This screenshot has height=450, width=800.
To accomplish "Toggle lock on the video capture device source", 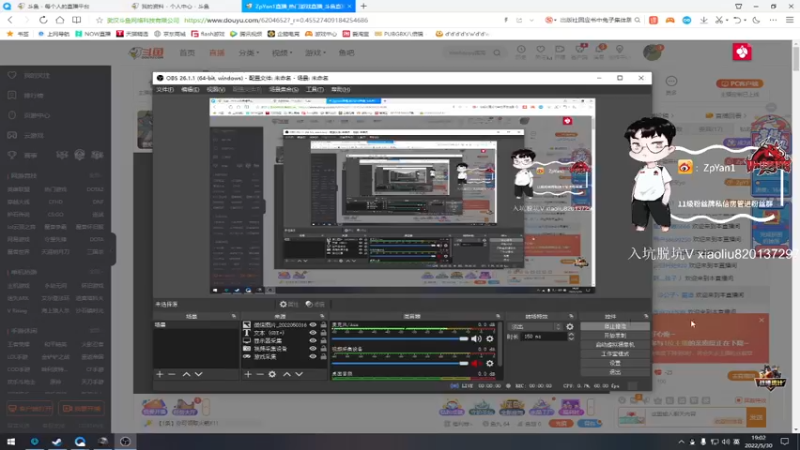I will pyautogui.click(x=323, y=348).
